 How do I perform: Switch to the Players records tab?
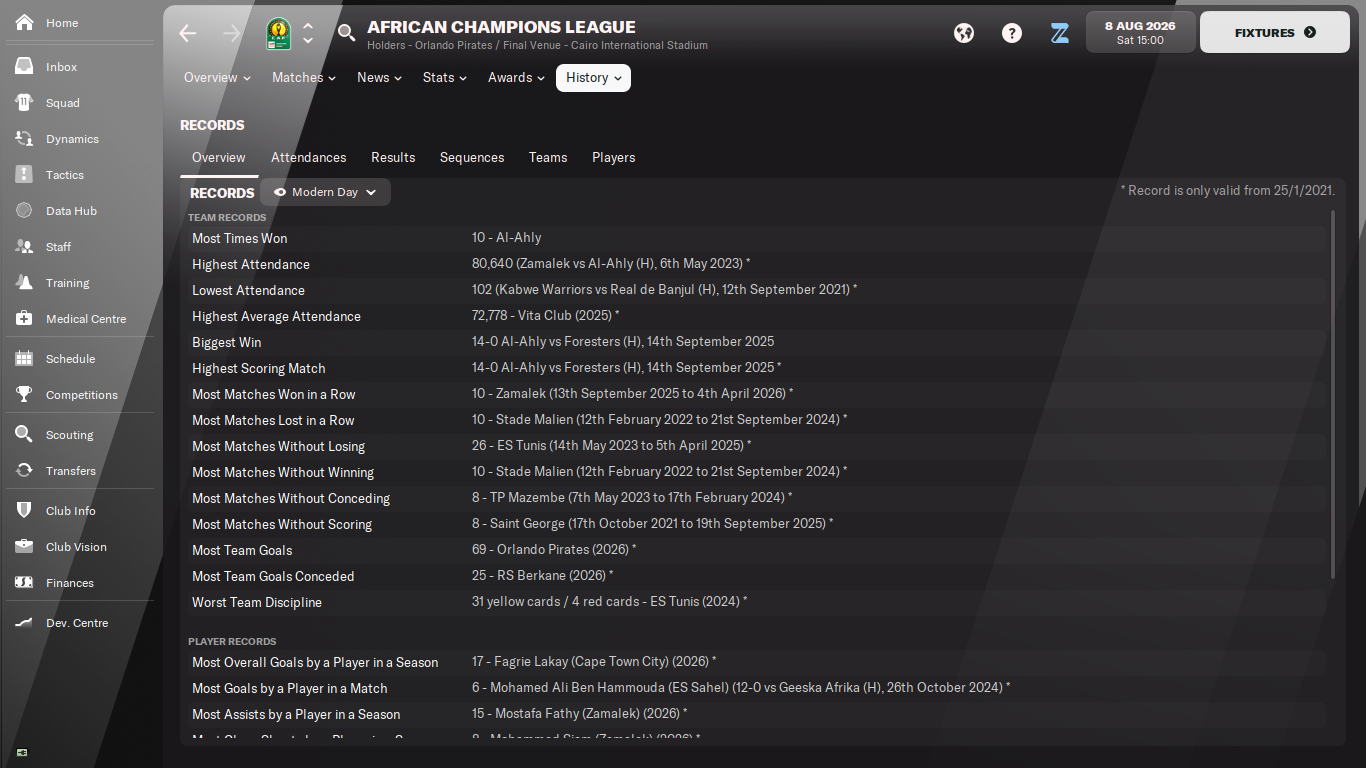click(x=613, y=158)
